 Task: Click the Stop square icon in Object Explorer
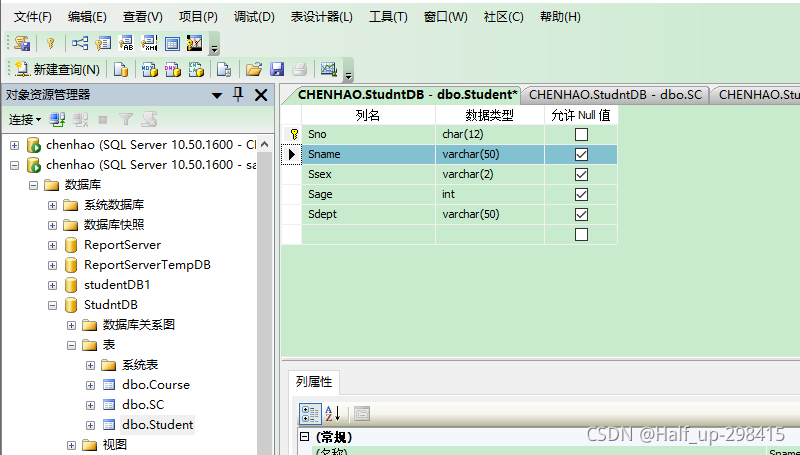click(103, 120)
